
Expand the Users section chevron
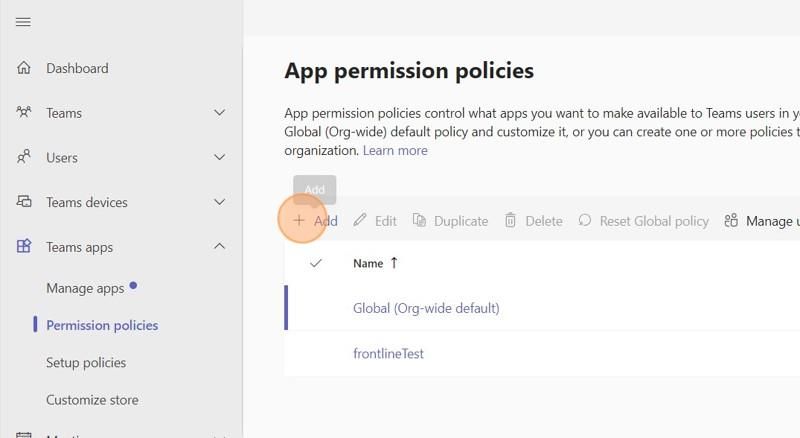pos(219,157)
